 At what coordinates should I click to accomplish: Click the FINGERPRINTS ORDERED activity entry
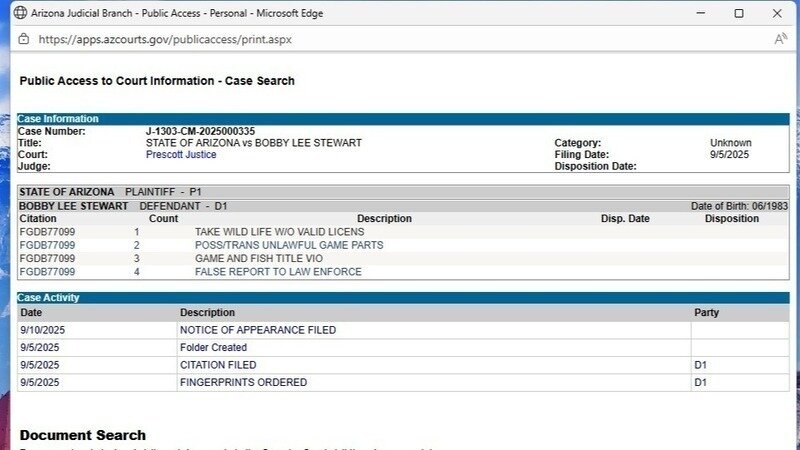(x=243, y=382)
